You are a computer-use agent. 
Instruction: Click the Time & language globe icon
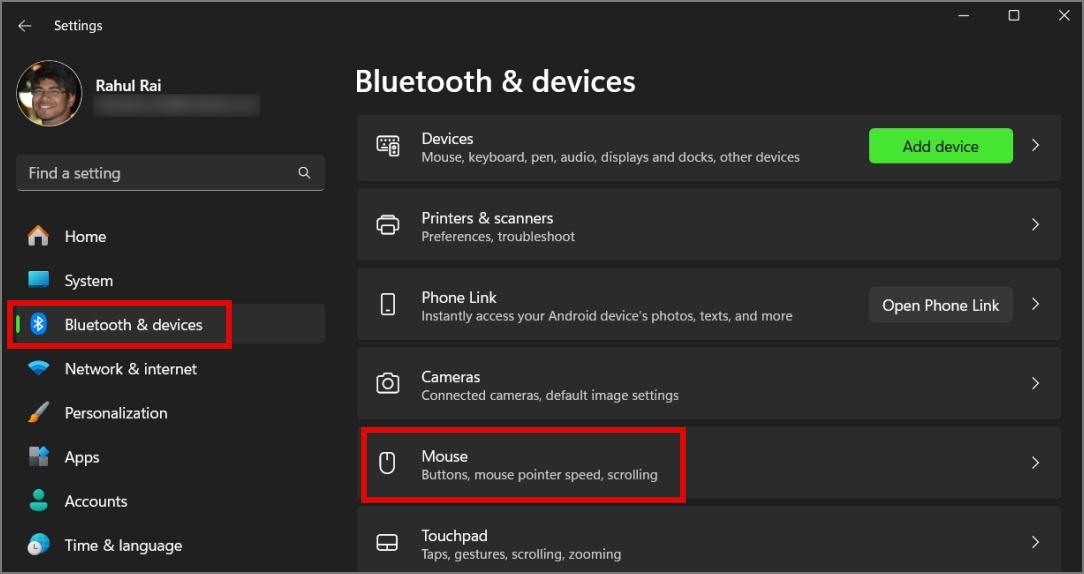(38, 545)
